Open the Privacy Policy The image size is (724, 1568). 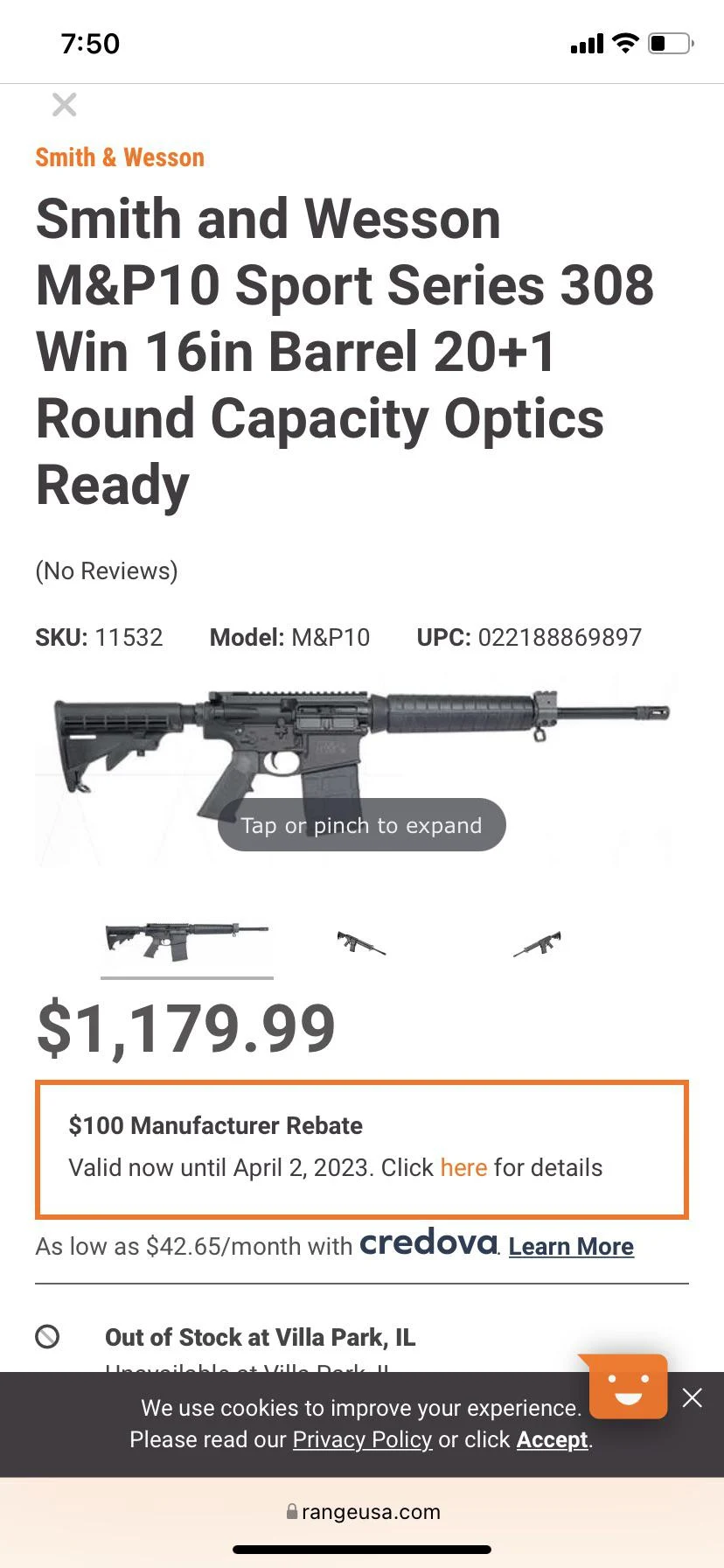[362, 1439]
